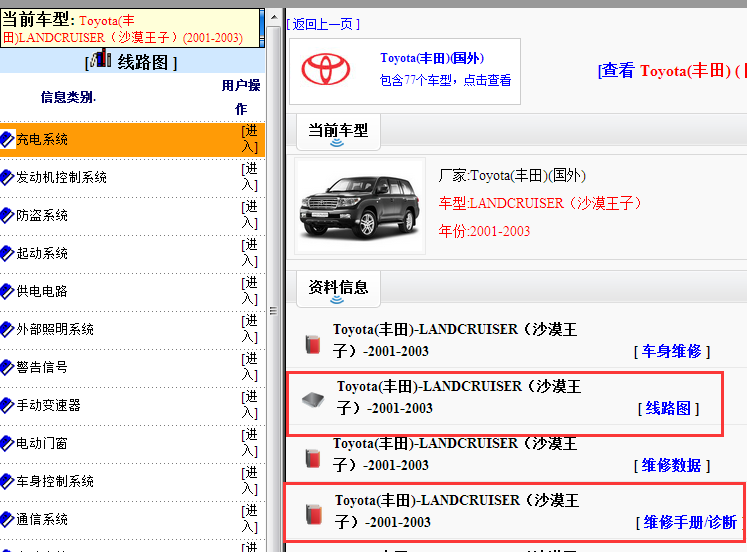Click the book icon beside 发动机控制系统
Screen dimensions: 747x552
pyautogui.click(x=8, y=177)
